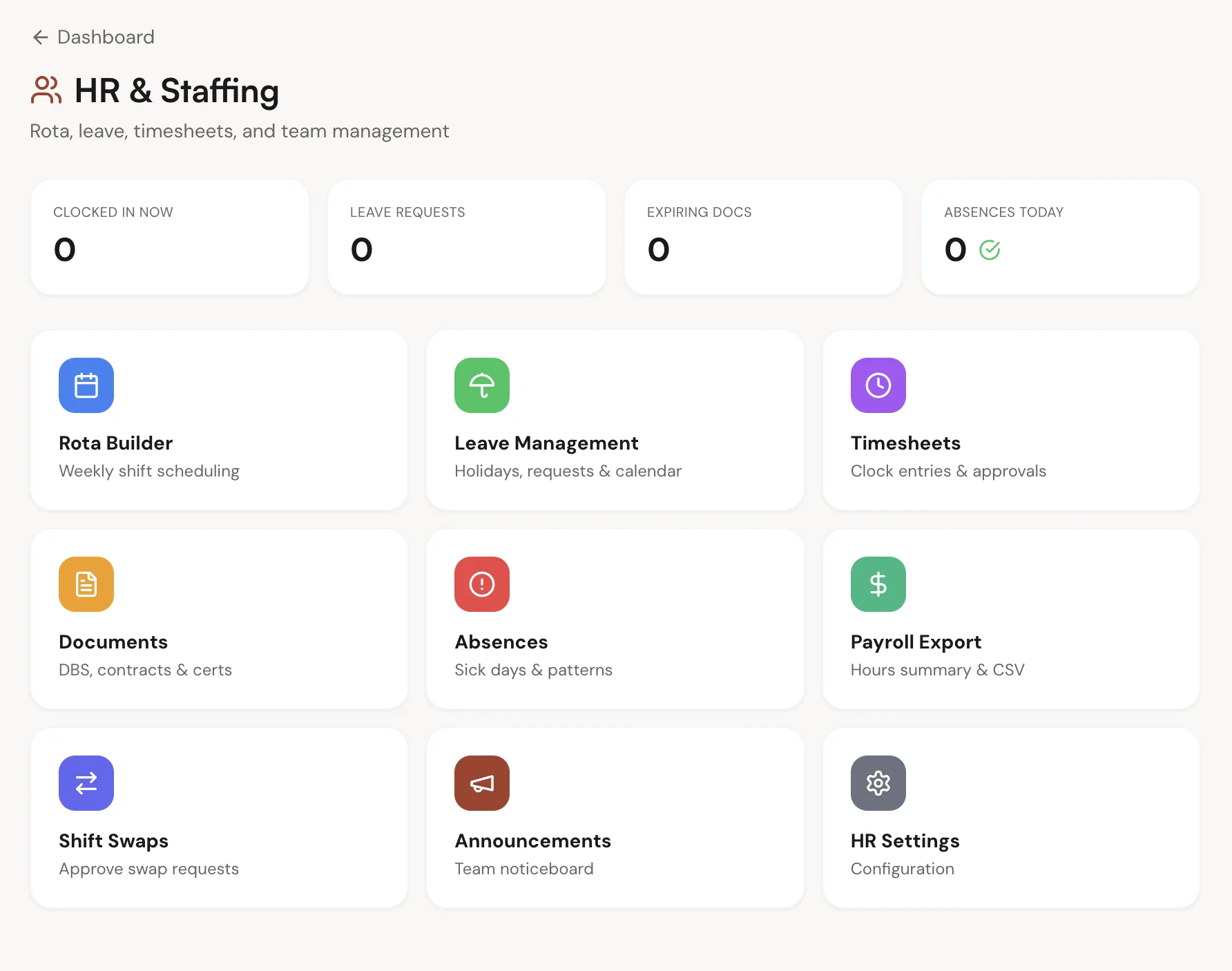Screen dimensions: 1232x971
Task: Click 'Weekly shift scheduling' description
Action: (149, 471)
